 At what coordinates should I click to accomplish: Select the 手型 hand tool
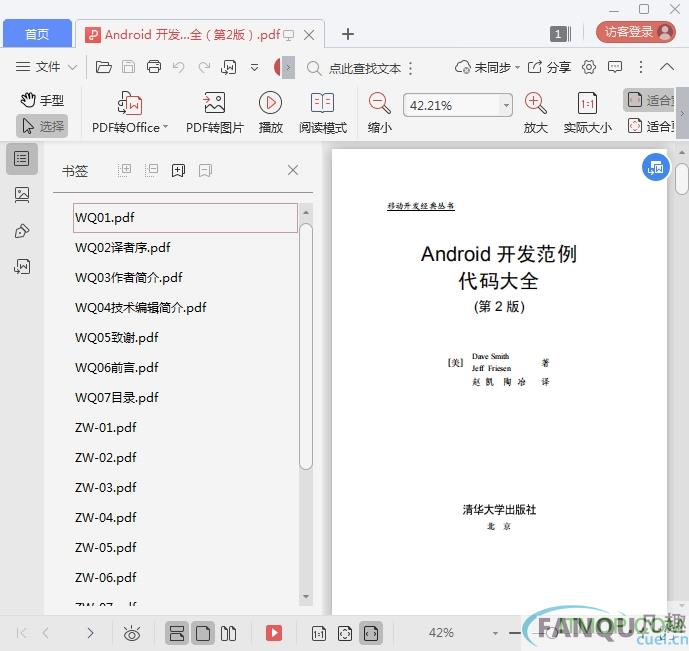(42, 100)
